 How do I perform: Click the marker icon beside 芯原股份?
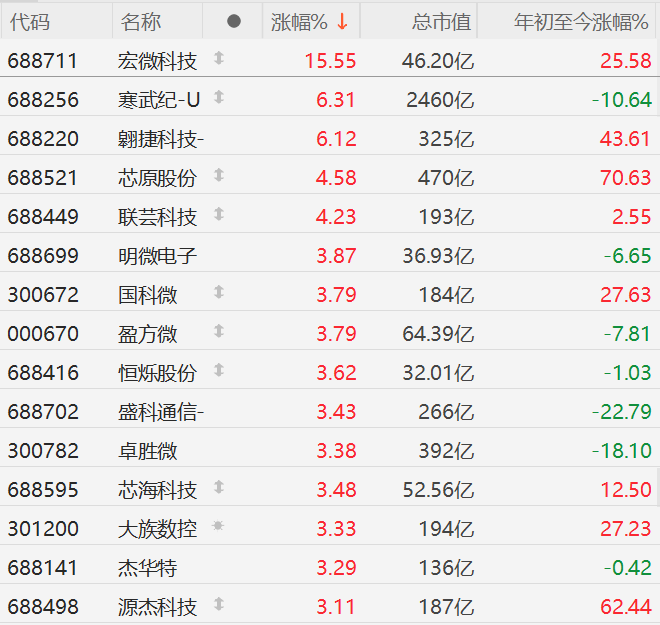[x=218, y=175]
